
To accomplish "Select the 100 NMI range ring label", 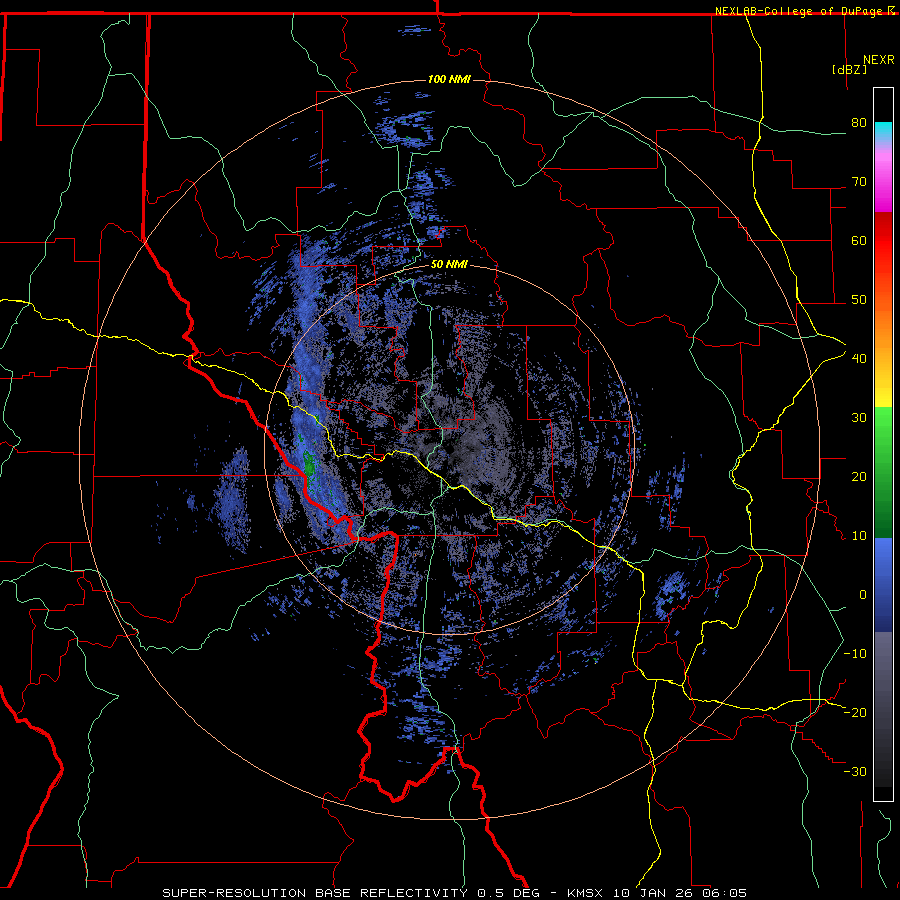I will tap(449, 79).
